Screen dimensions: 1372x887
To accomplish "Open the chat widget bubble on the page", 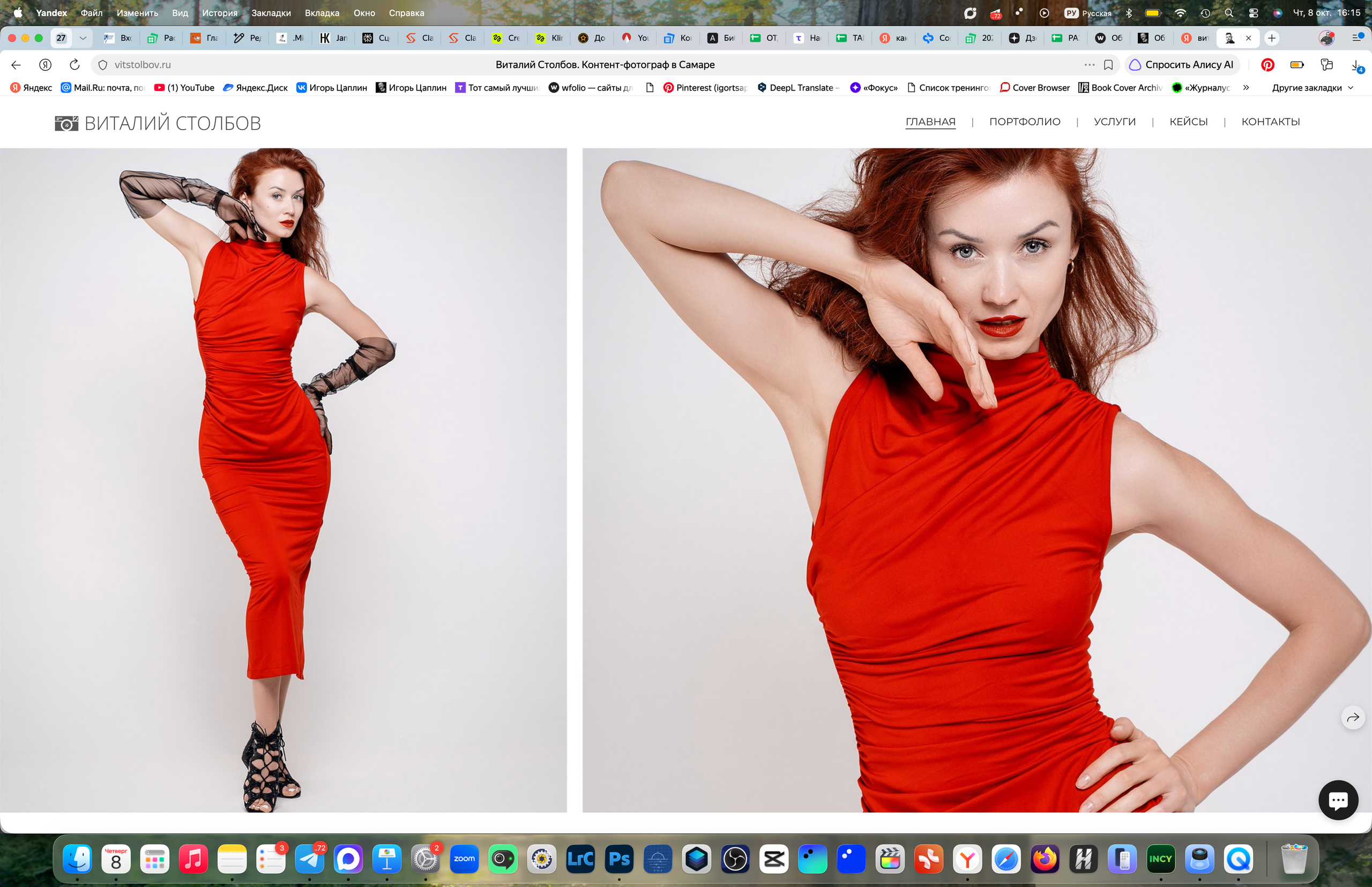I will [1338, 800].
